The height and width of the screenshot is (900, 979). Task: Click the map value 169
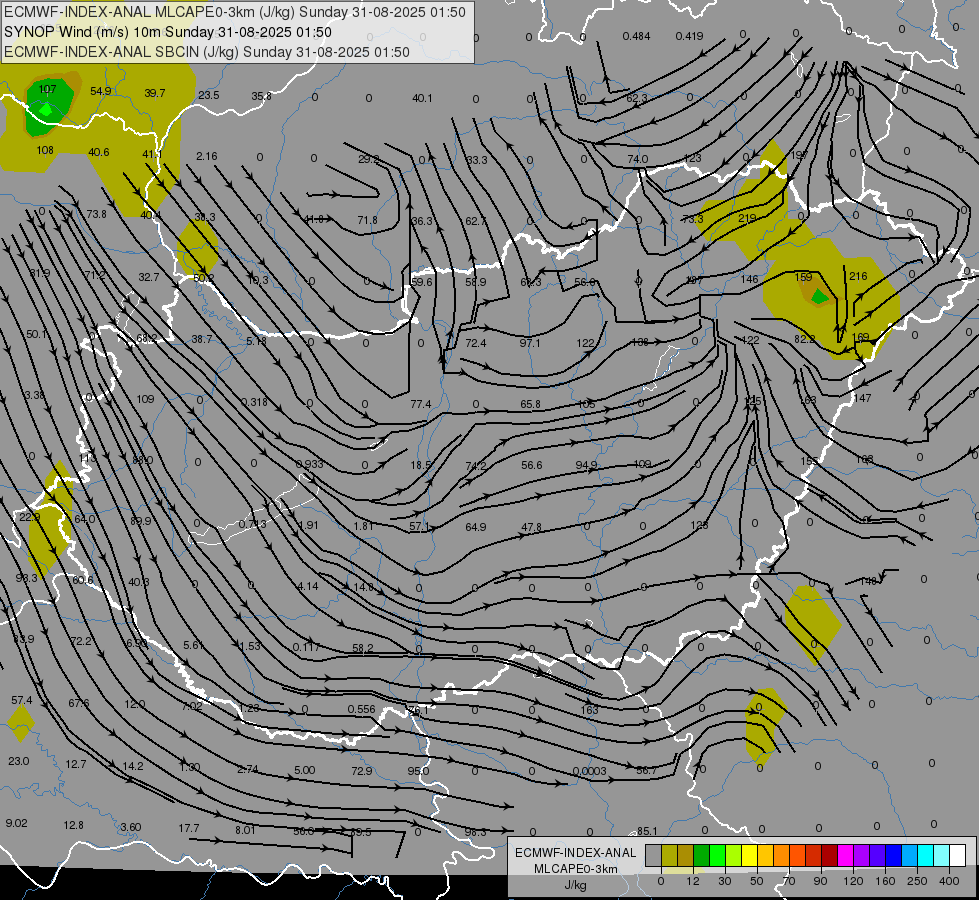(x=860, y=337)
